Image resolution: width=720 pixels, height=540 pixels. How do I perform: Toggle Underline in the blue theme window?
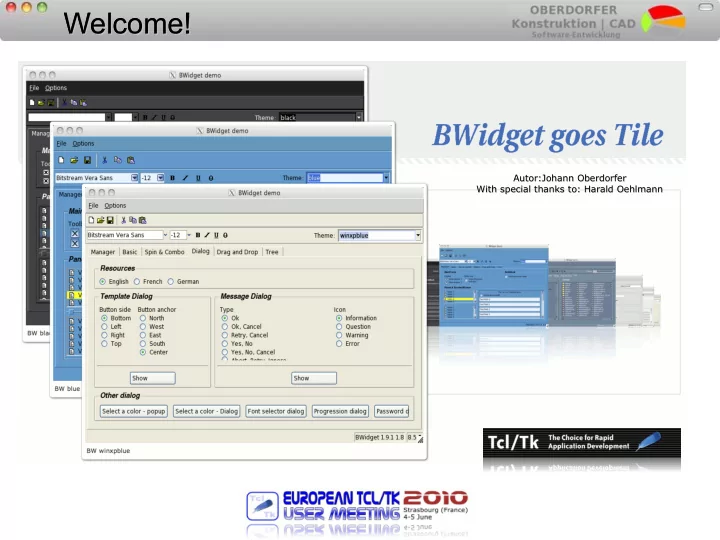[x=198, y=178]
